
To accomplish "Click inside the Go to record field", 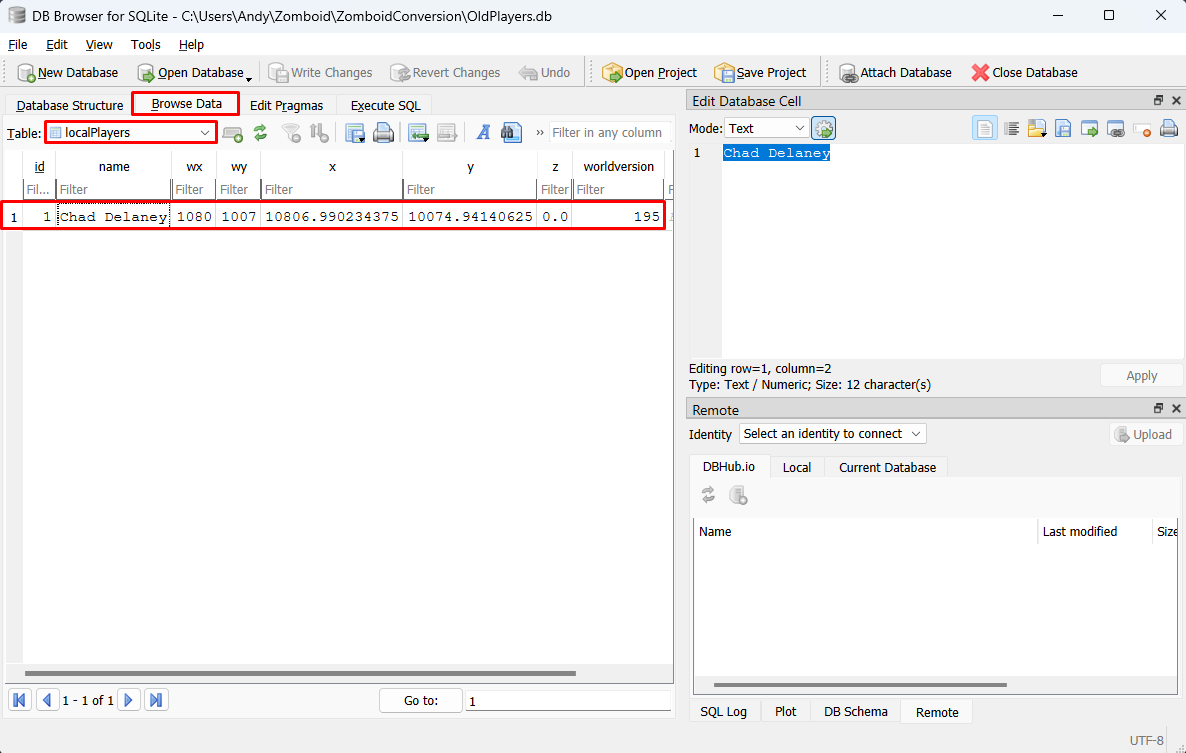I will (567, 700).
